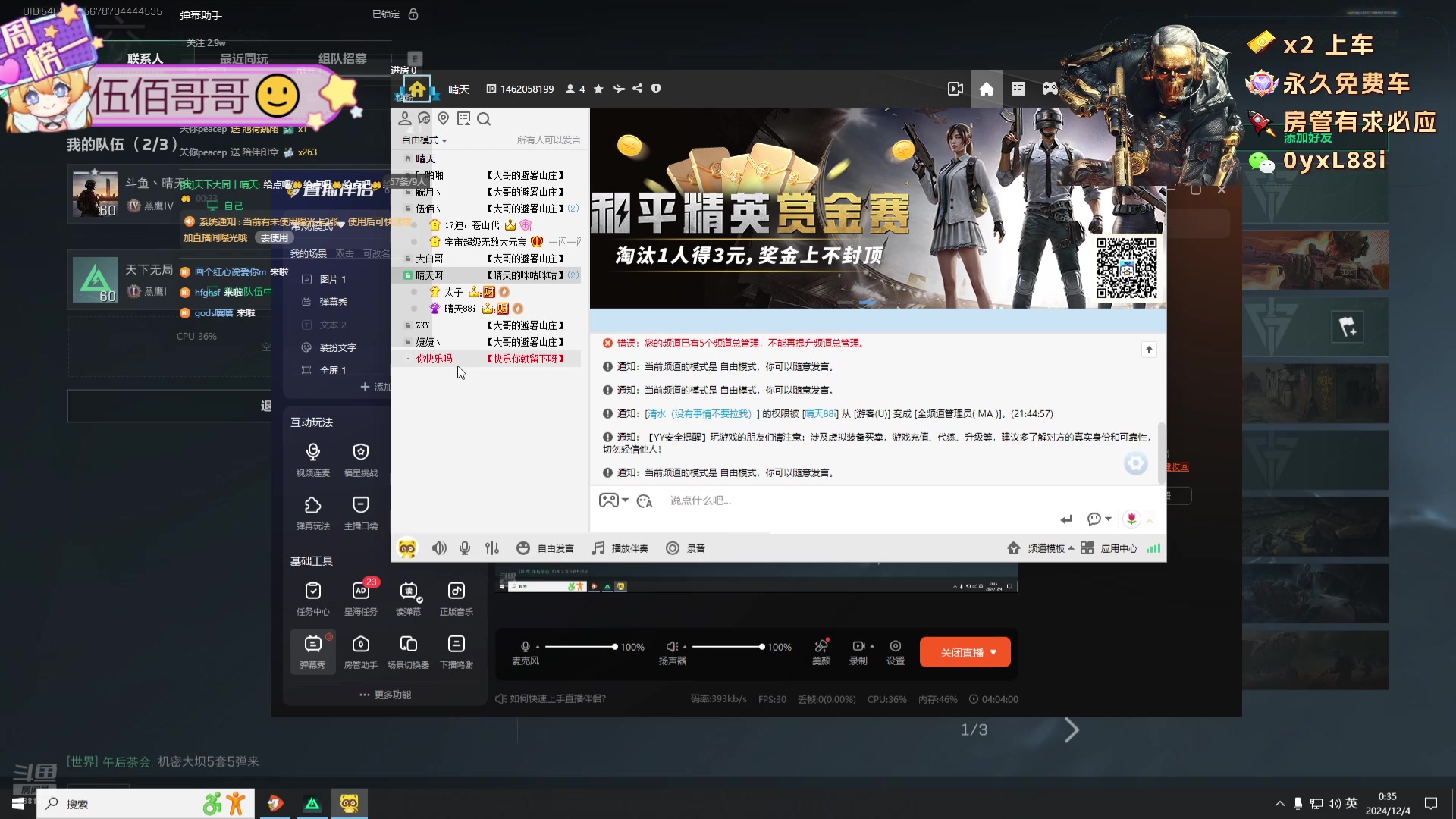Click 播放伴奏 play accompaniment button

coord(620,548)
